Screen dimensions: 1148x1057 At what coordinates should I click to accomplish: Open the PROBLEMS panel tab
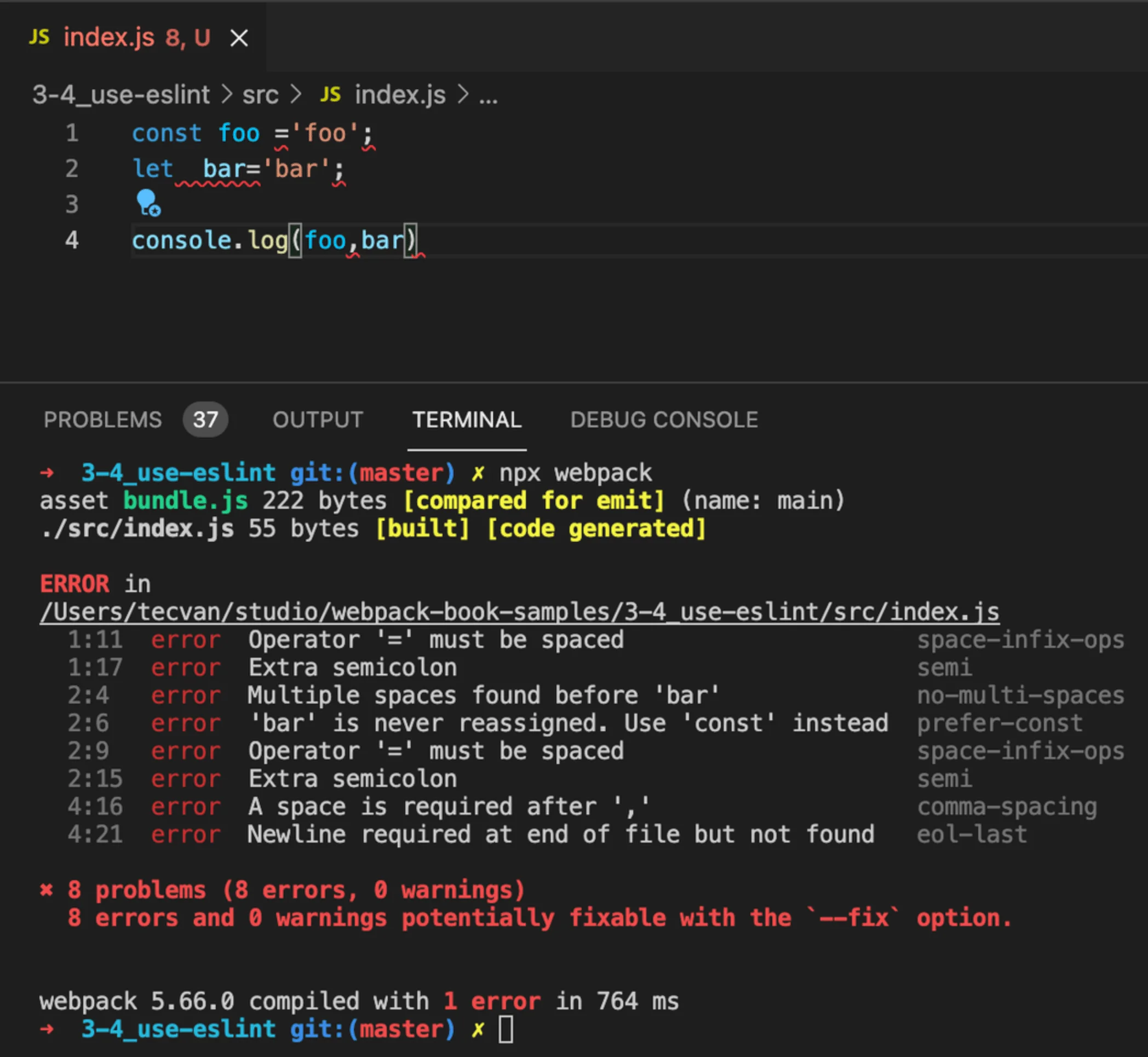[103, 420]
